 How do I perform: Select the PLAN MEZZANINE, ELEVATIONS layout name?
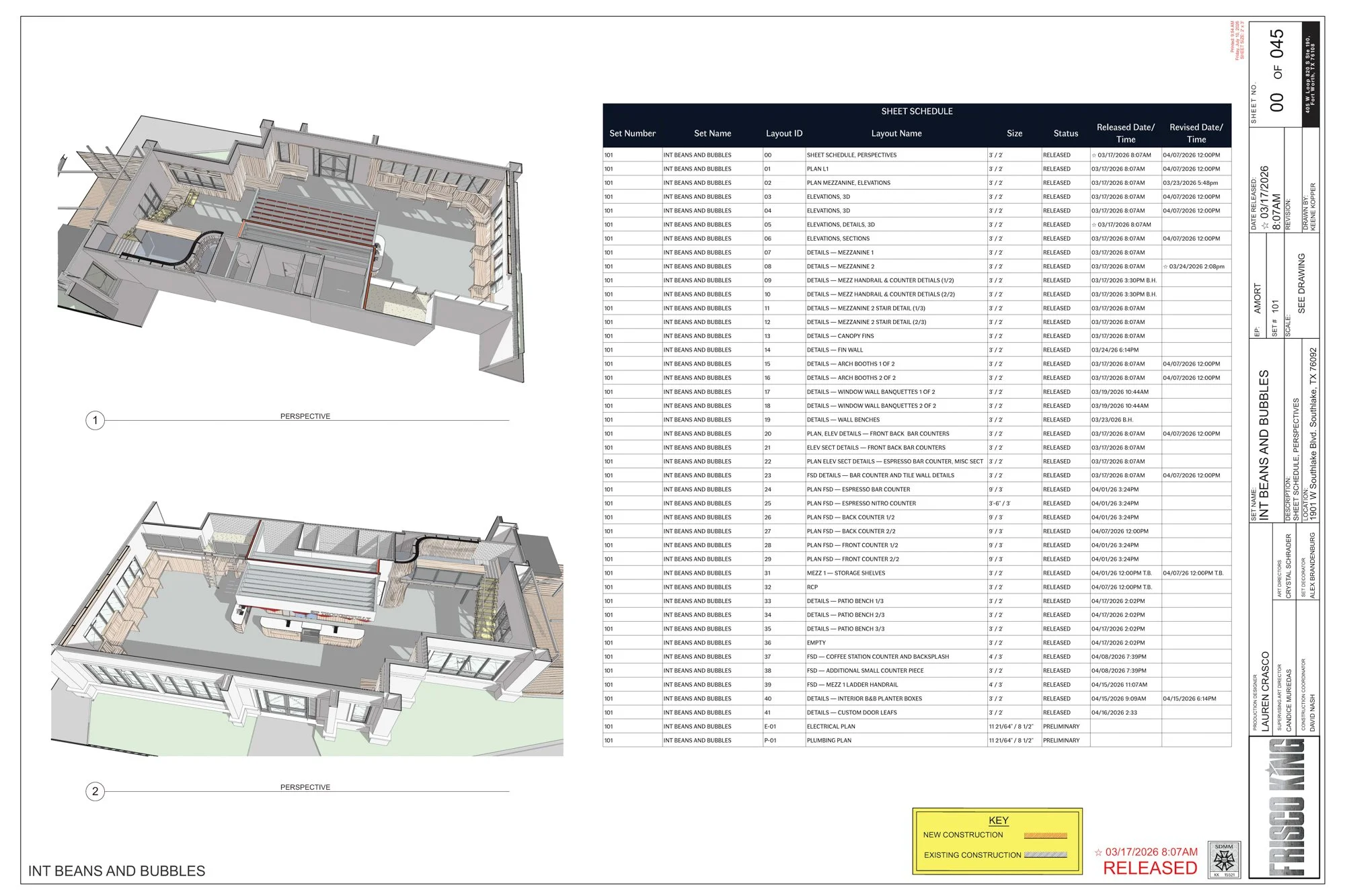pyautogui.click(x=849, y=183)
